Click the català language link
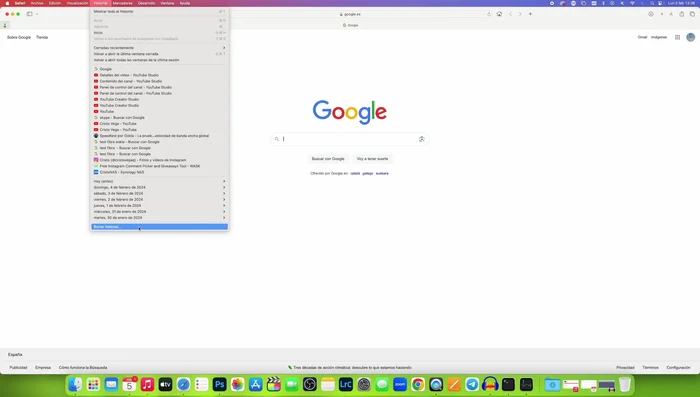 pos(355,173)
